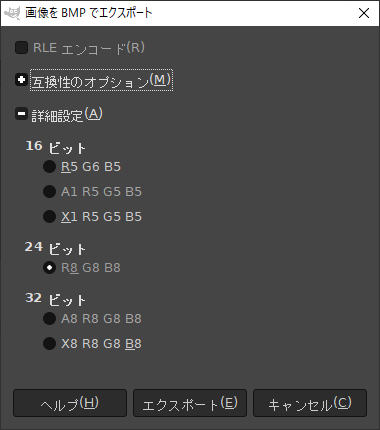Select the A1 R5 G5 B5 radio button
The height and width of the screenshot is (430, 380).
[49, 191]
